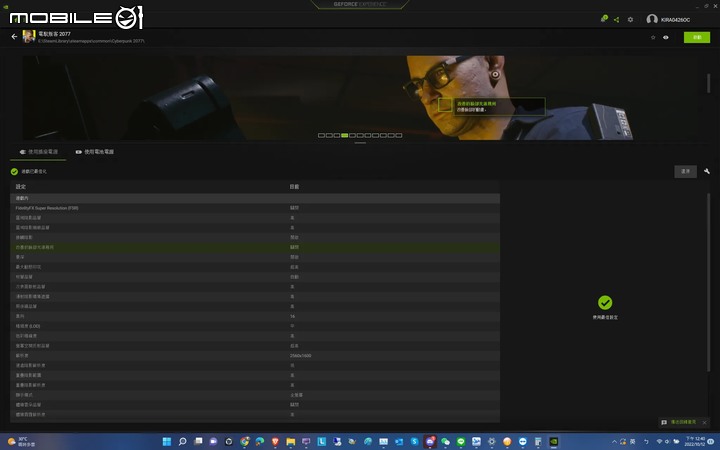The width and height of the screenshot is (720, 450).
Task: Collapse the screenshot preview handle bar
Action: pyautogui.click(x=360, y=143)
